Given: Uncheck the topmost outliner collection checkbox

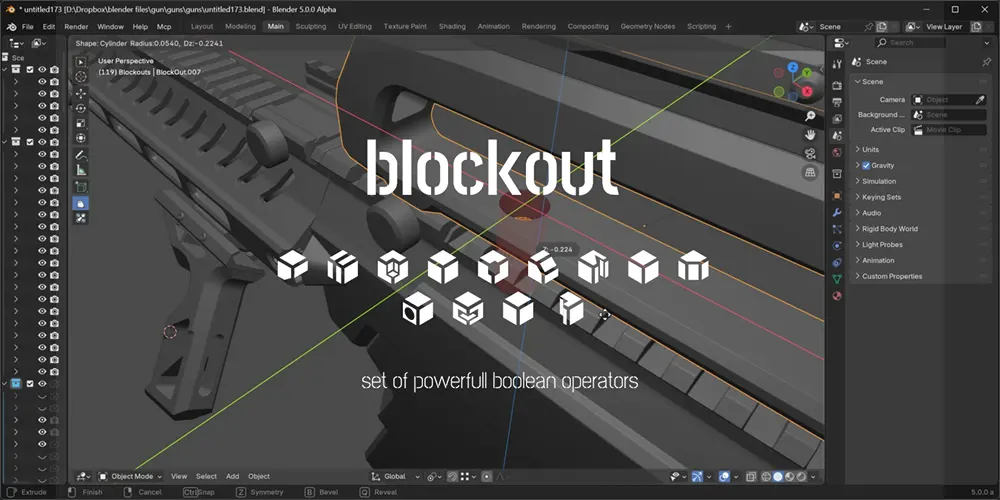Looking at the screenshot, I should point(30,70).
